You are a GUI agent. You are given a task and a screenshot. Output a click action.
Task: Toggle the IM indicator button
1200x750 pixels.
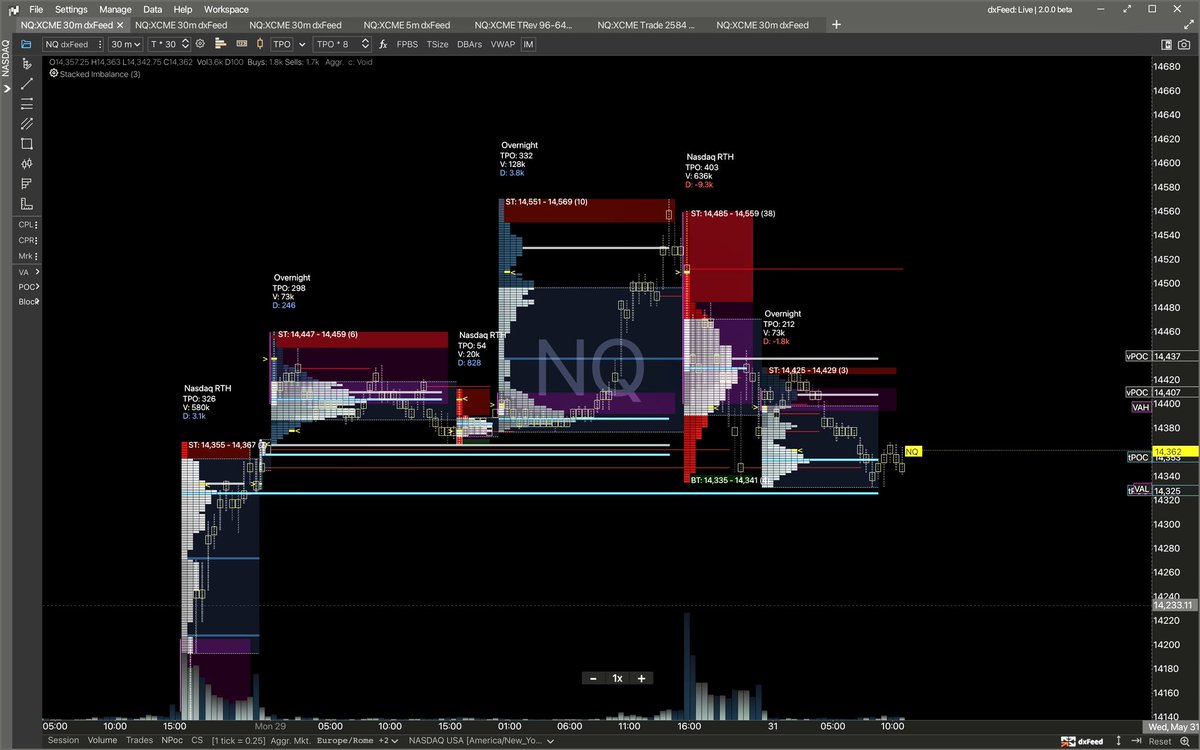click(x=528, y=44)
